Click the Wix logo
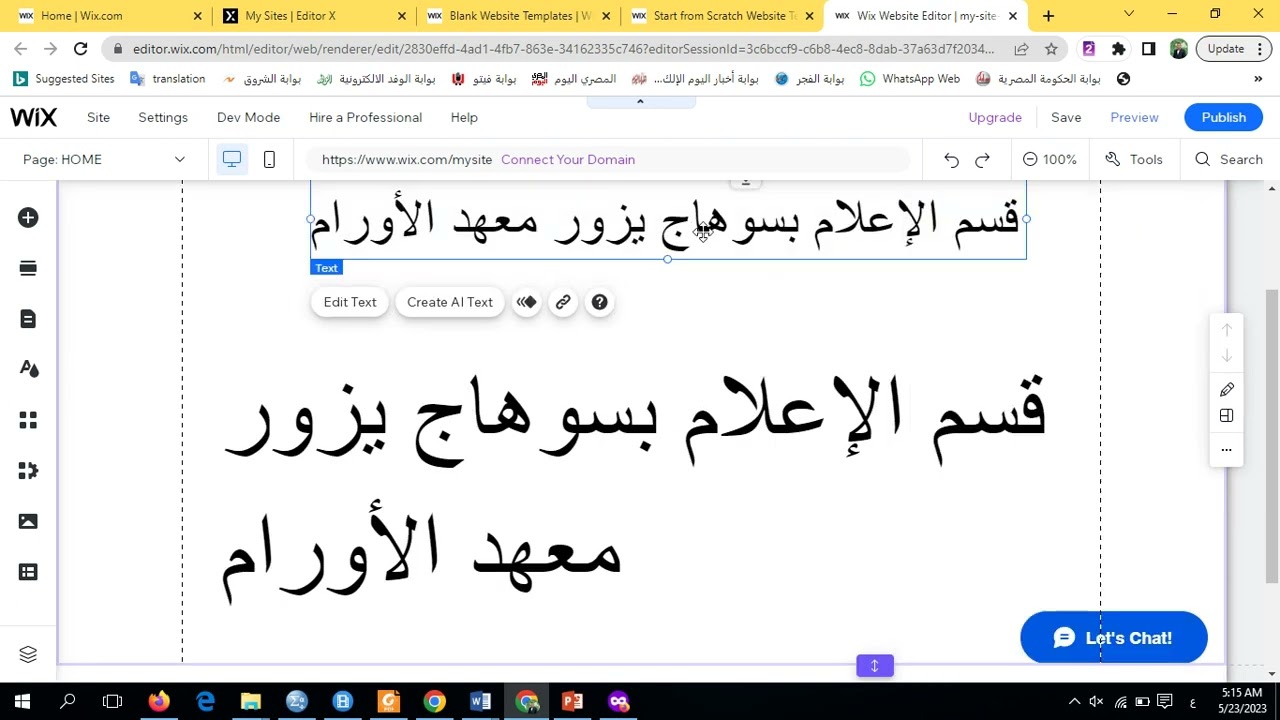Viewport: 1280px width, 720px height. [x=34, y=117]
